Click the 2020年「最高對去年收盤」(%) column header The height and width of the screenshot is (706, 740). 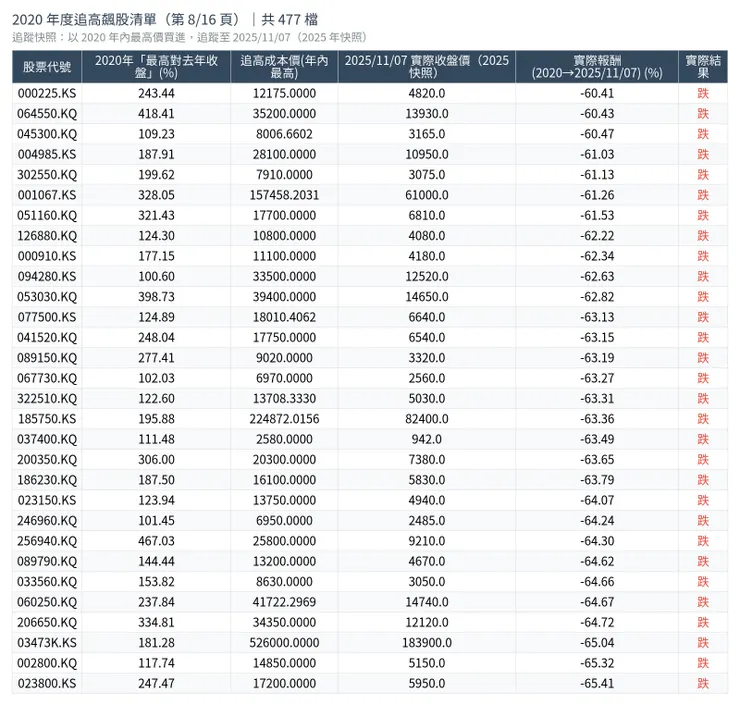[156, 67]
